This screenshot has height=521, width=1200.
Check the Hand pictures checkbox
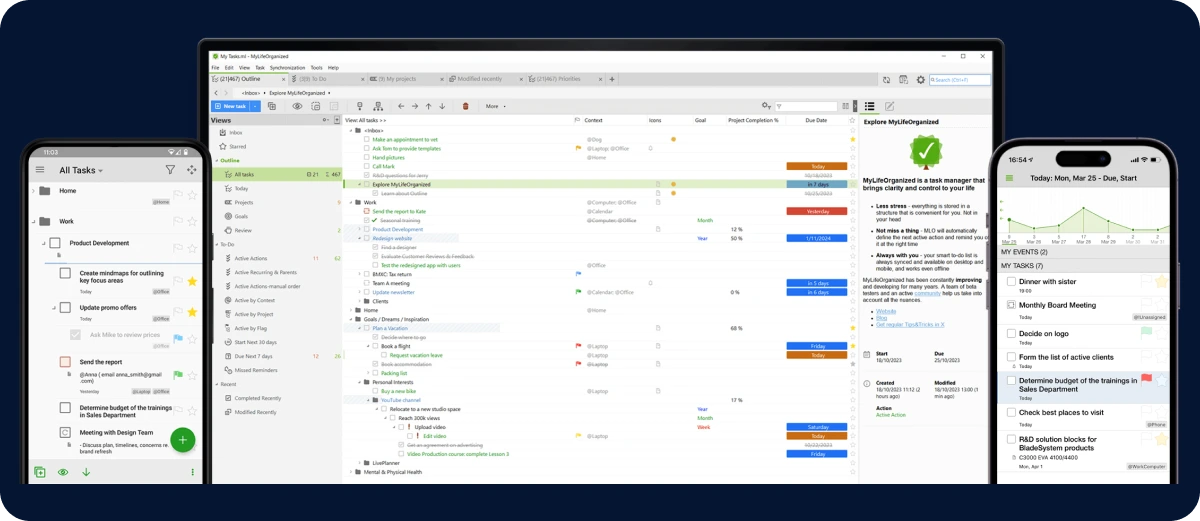367,157
